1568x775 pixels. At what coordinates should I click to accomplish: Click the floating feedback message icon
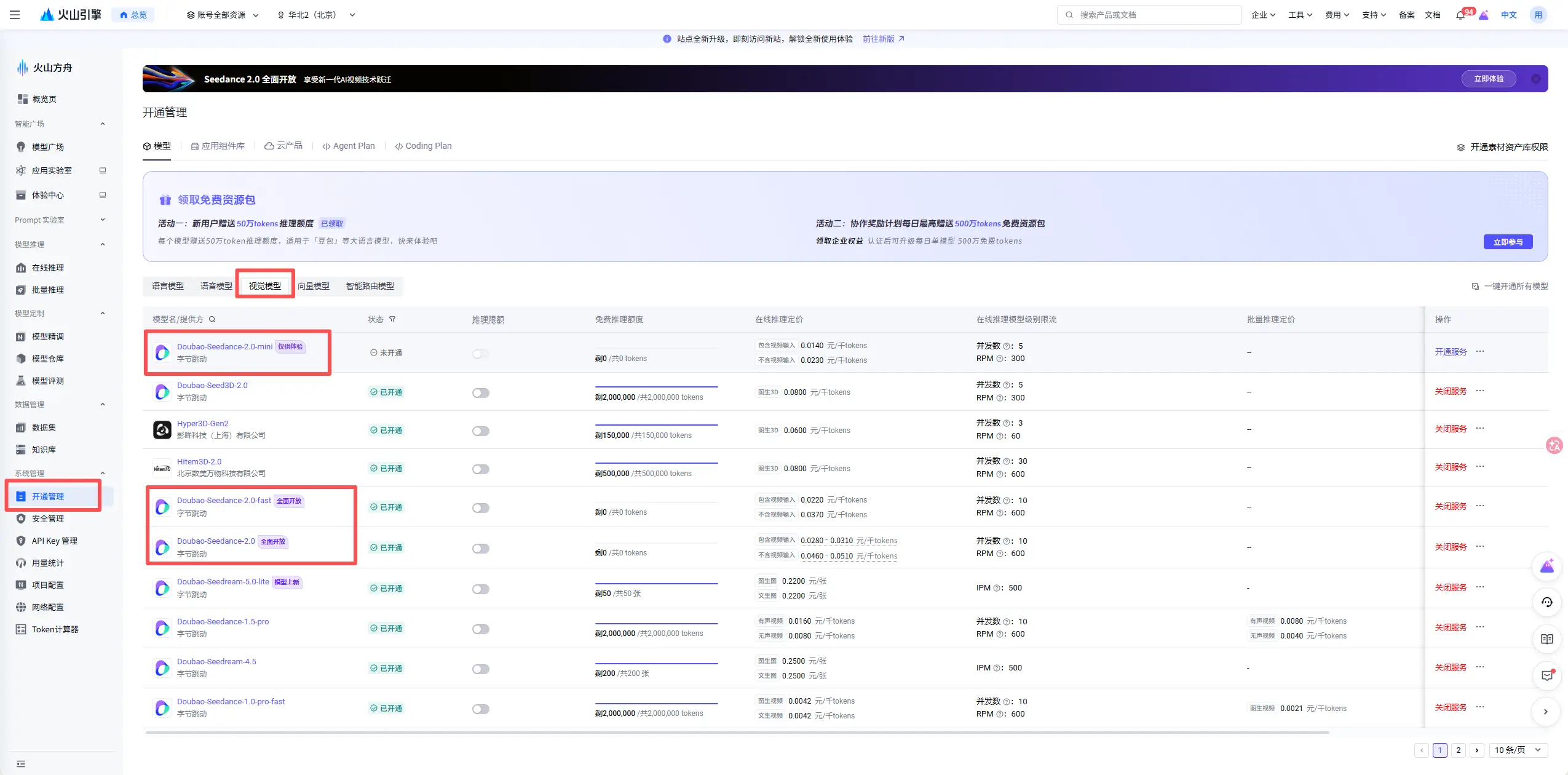coord(1547,676)
